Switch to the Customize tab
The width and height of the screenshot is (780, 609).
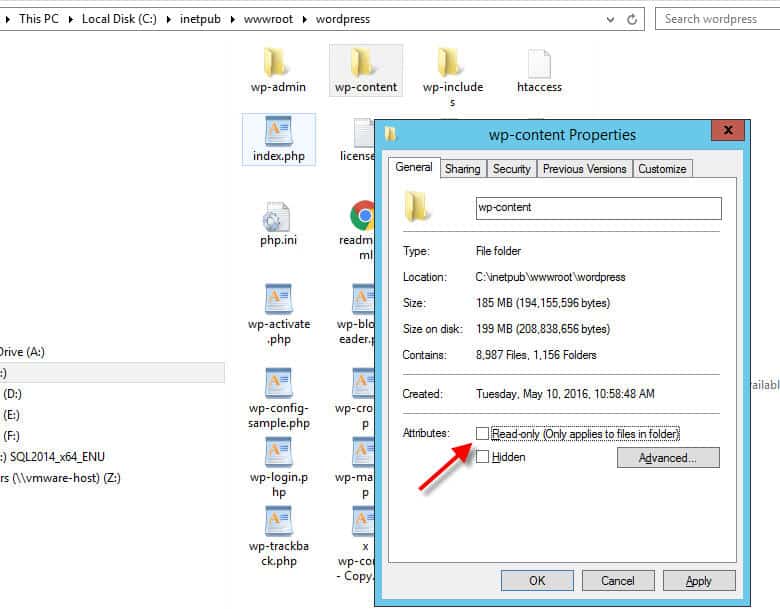point(662,169)
